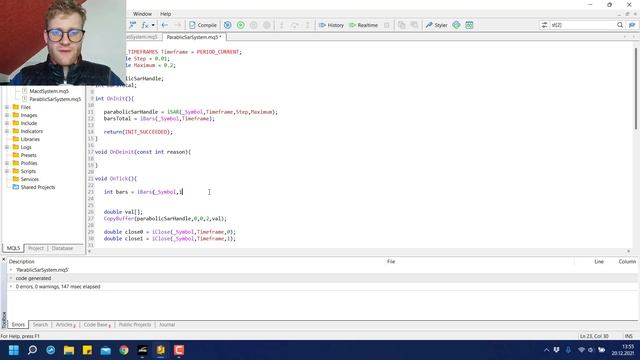The image size is (640, 360).
Task: Expand the Profiles folder
Action: coord(7,163)
